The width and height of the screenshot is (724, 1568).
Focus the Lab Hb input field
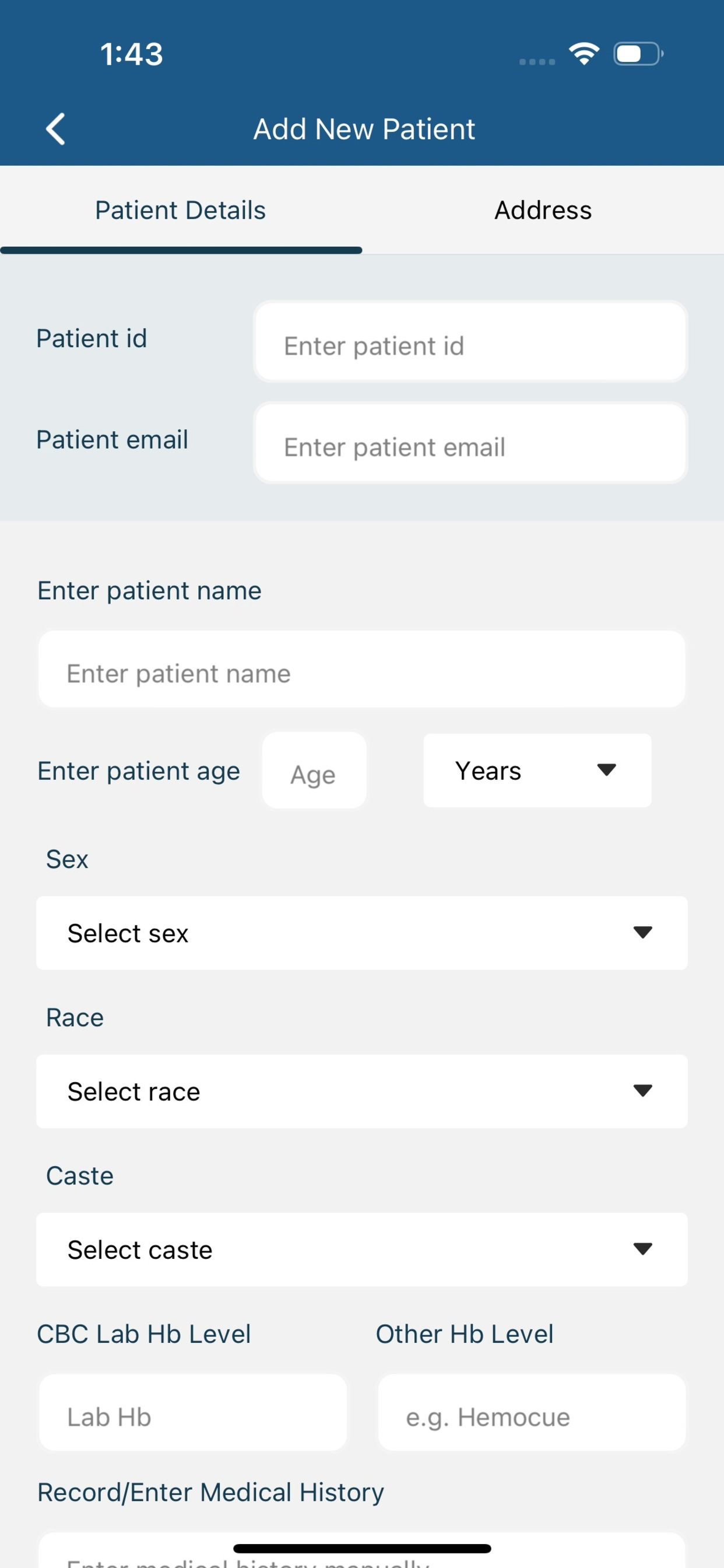tap(193, 1412)
